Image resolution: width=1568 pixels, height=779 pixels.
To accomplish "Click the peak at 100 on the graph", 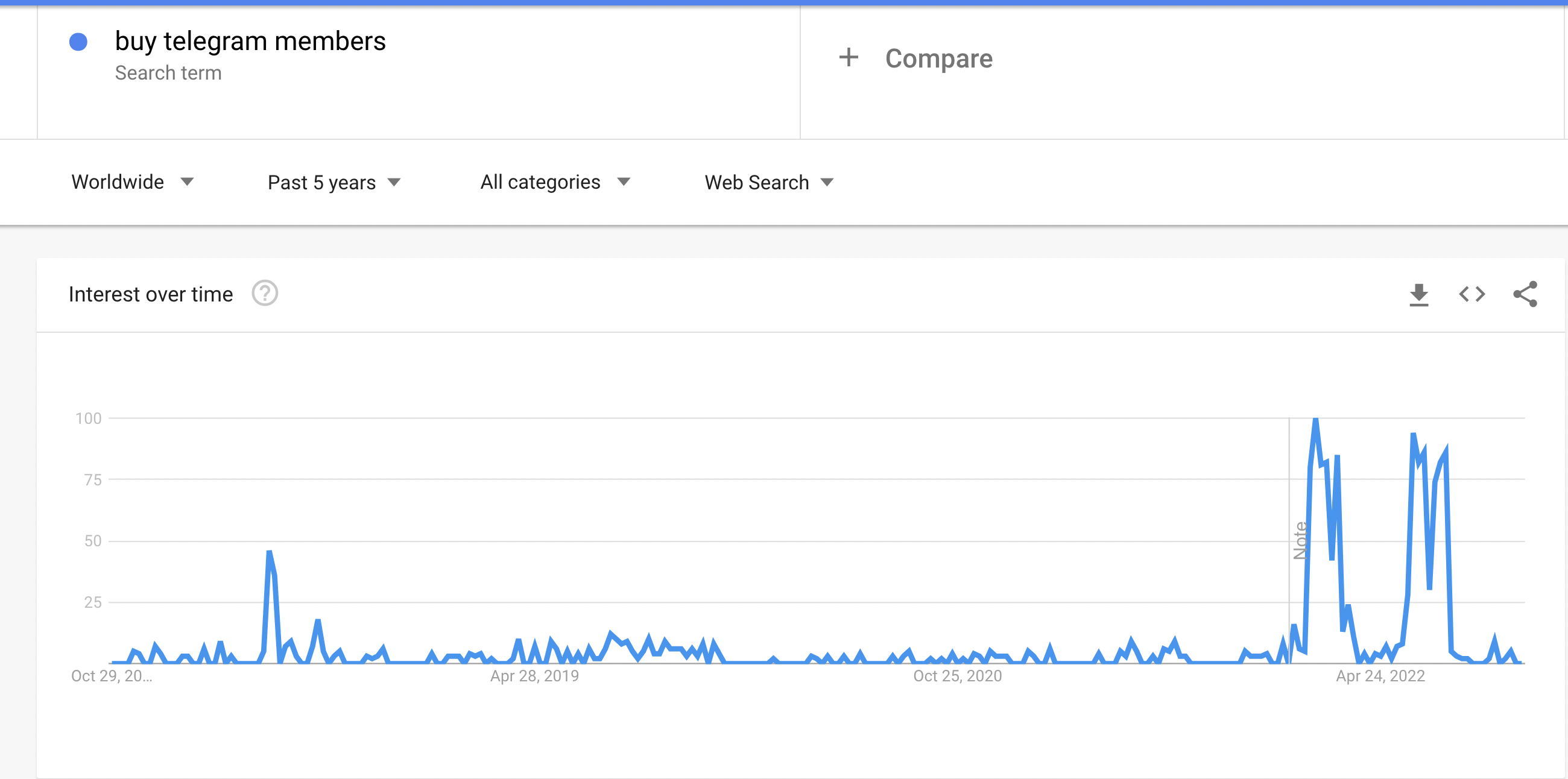I will (x=1315, y=420).
